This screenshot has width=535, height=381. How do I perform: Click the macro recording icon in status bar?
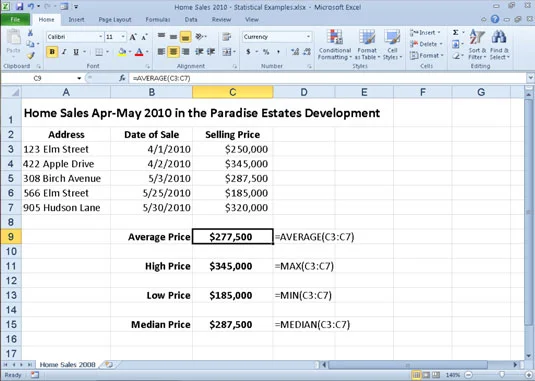pyautogui.click(x=35, y=375)
